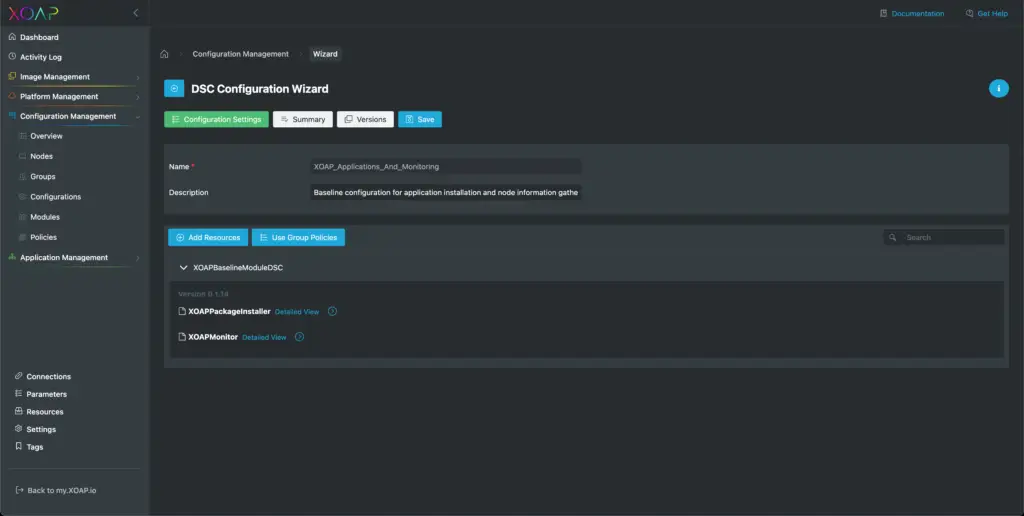Viewport: 1024px width, 516px height.
Task: Open the Dashboard page
Action: [39, 37]
